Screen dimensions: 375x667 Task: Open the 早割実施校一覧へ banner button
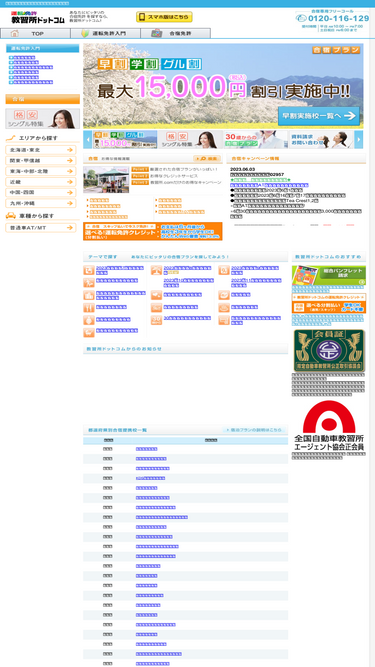[319, 116]
